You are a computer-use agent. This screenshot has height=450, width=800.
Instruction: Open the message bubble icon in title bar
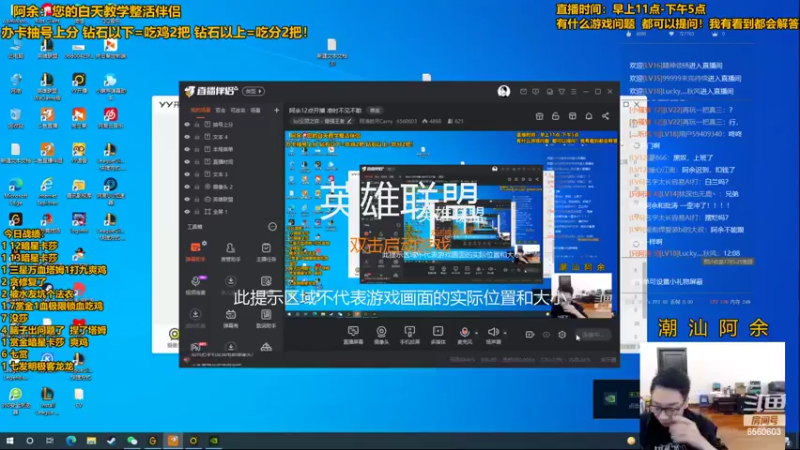(536, 91)
